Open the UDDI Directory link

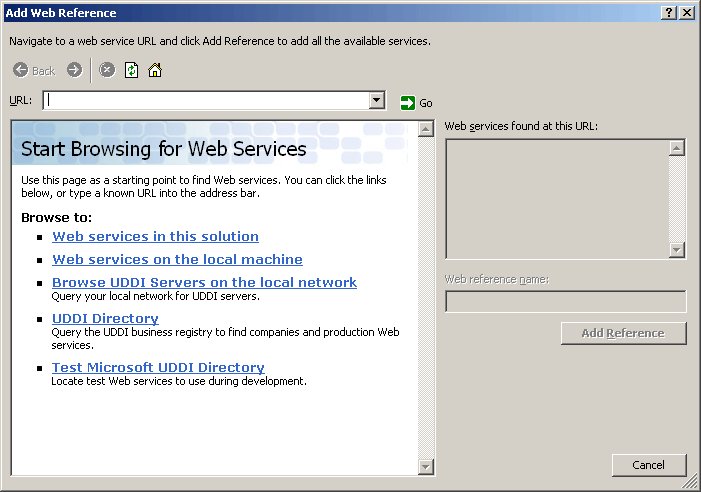coord(105,319)
